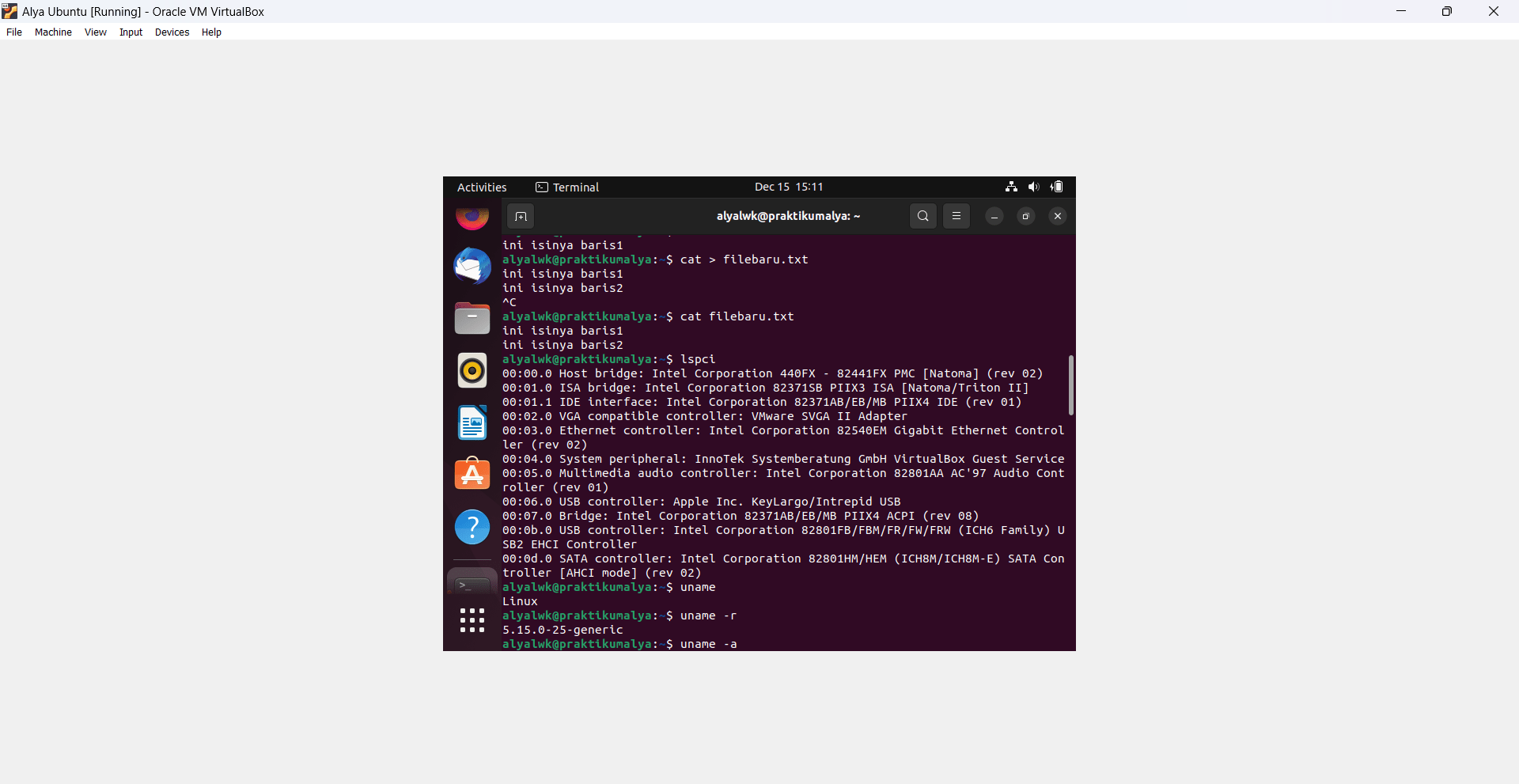Click the 'uname -r' command line
This screenshot has width=1519, height=784.
click(619, 615)
